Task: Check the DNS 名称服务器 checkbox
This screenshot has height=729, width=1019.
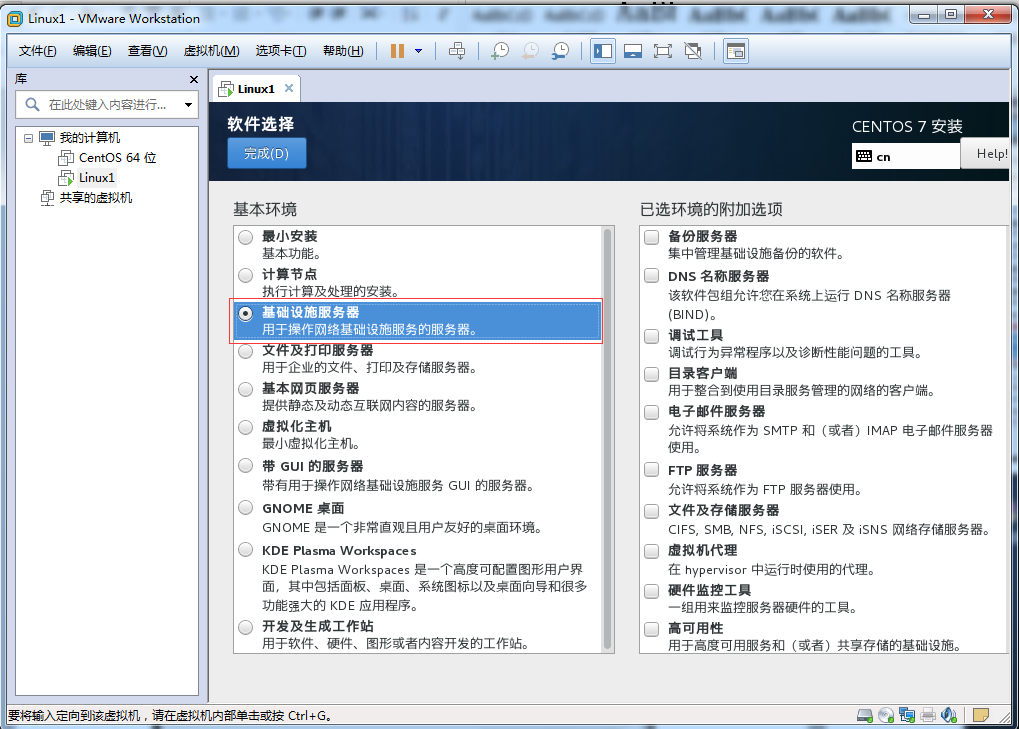Action: [651, 275]
